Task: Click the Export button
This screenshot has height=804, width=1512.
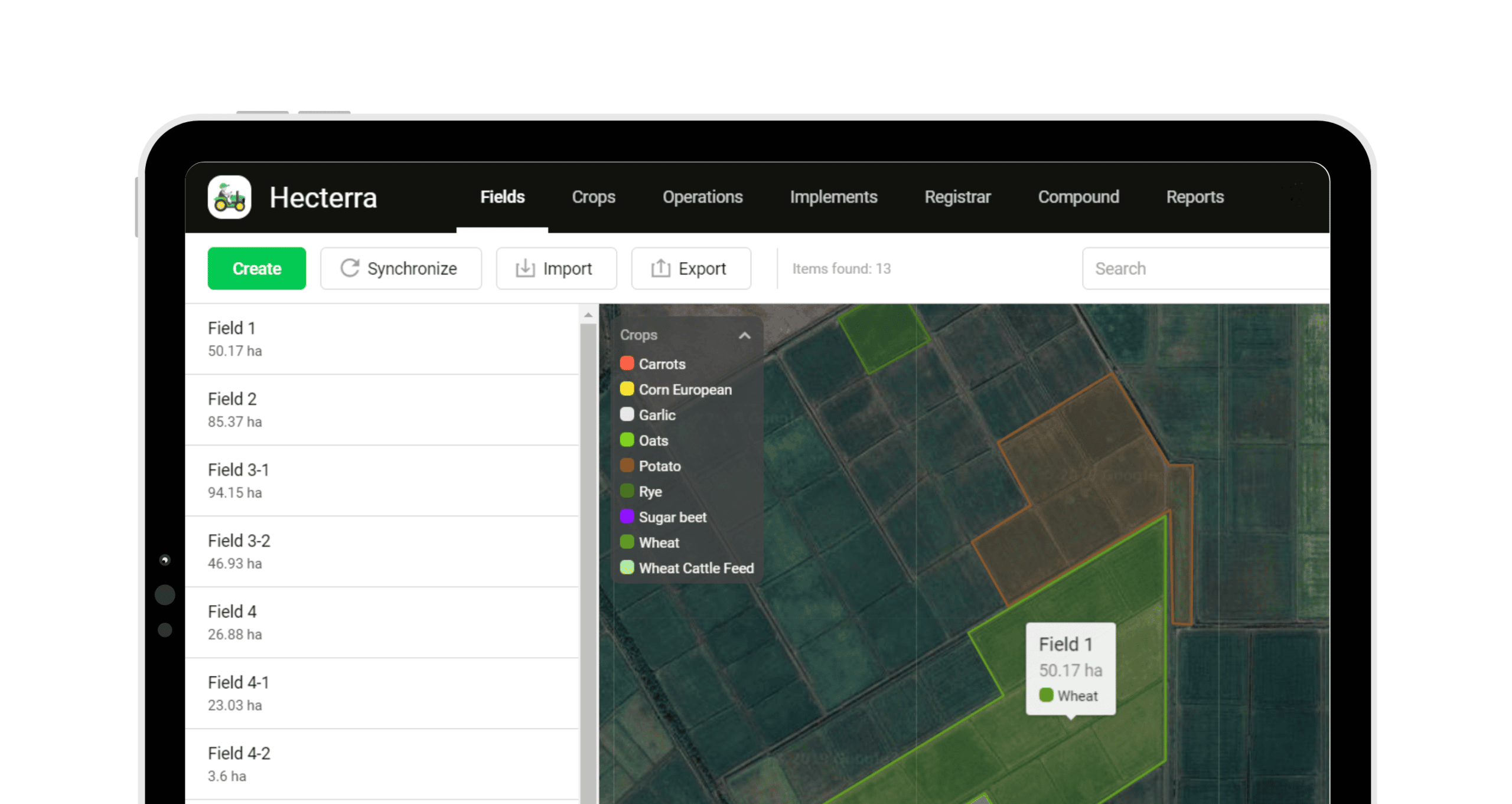Action: click(690, 269)
